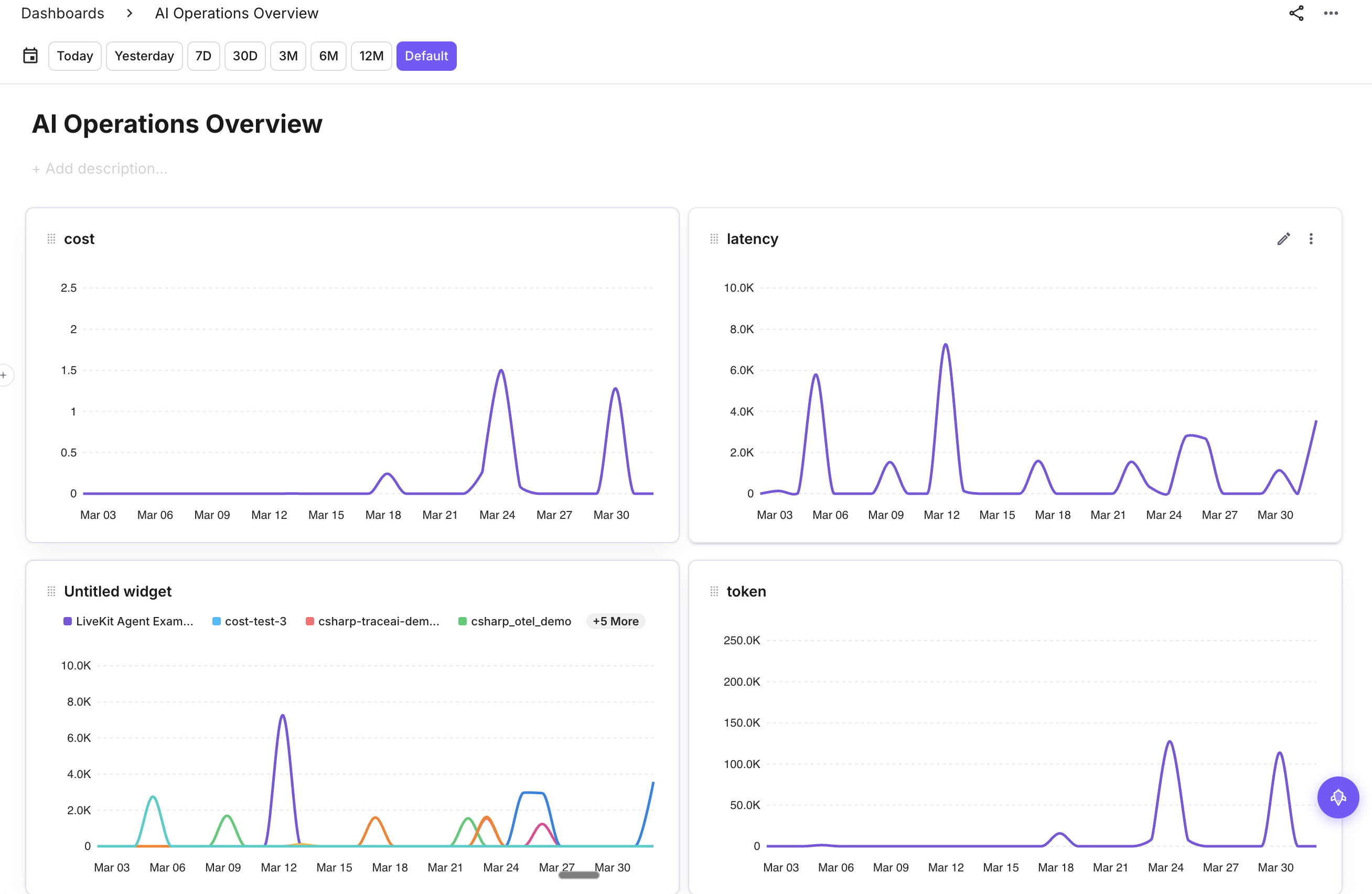This screenshot has height=894, width=1372.
Task: Toggle the cost-test-3 legend series
Action: point(249,621)
